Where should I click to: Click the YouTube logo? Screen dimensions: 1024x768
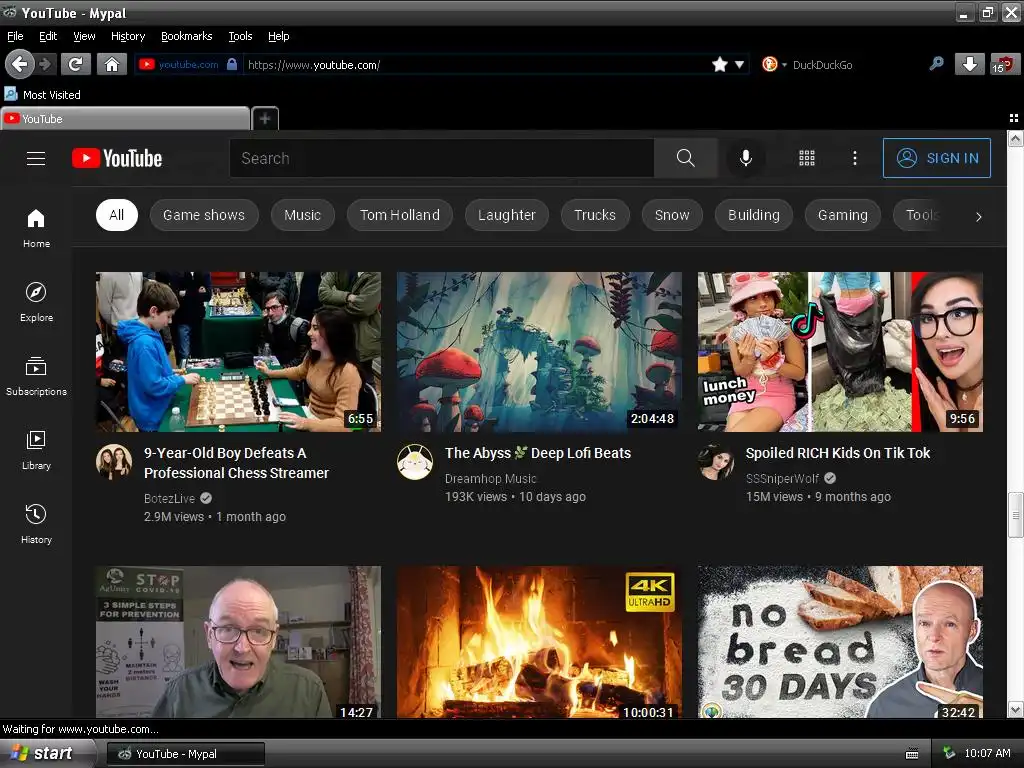tap(117, 158)
